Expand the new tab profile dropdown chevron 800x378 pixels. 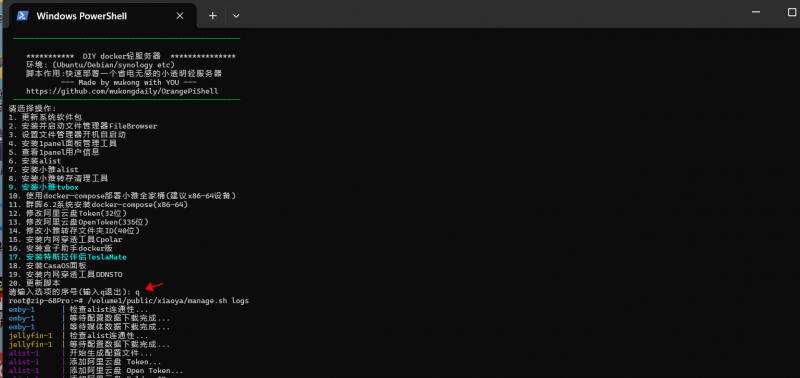point(236,16)
